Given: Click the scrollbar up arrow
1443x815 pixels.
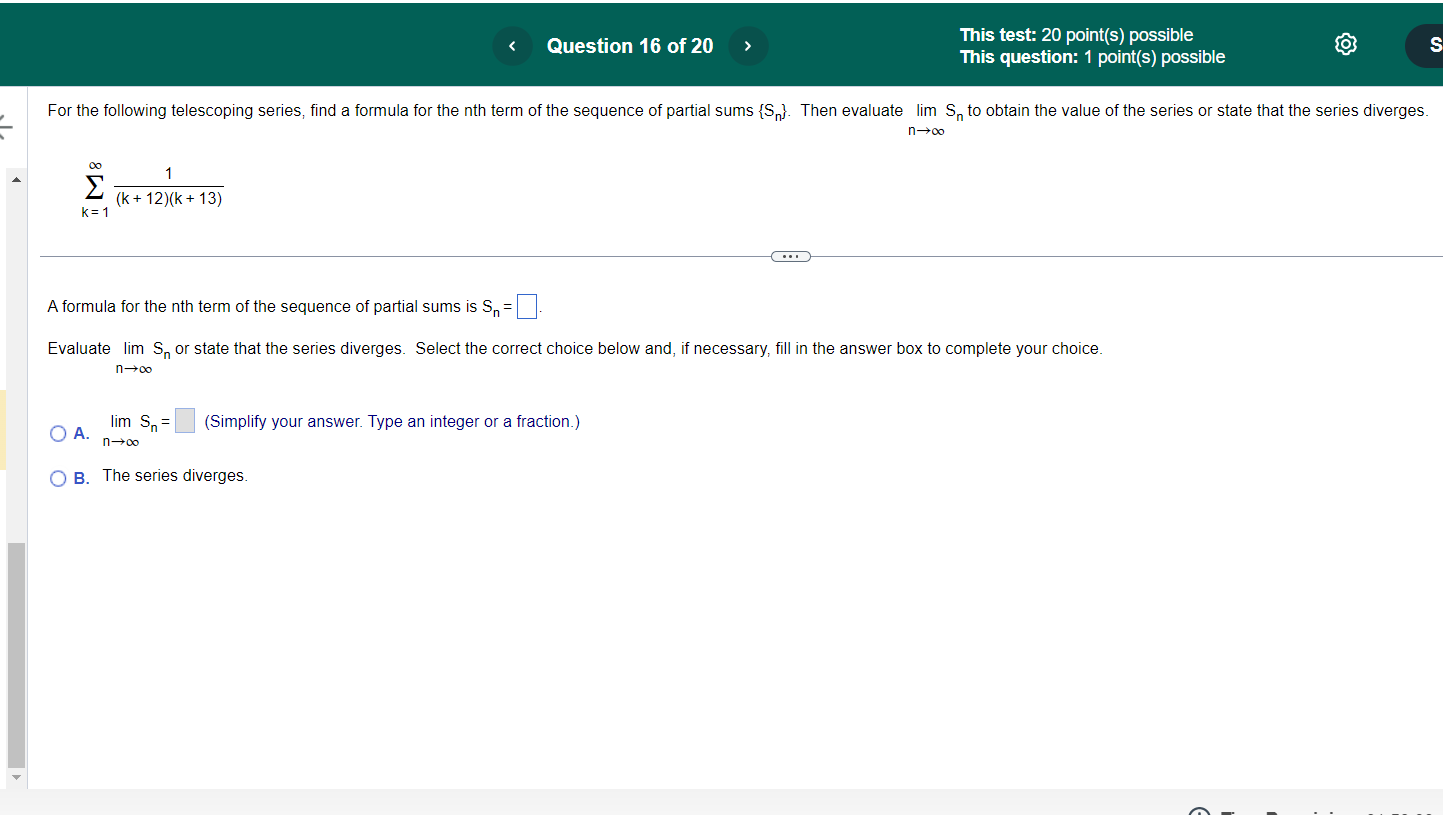Looking at the screenshot, I should [16, 179].
